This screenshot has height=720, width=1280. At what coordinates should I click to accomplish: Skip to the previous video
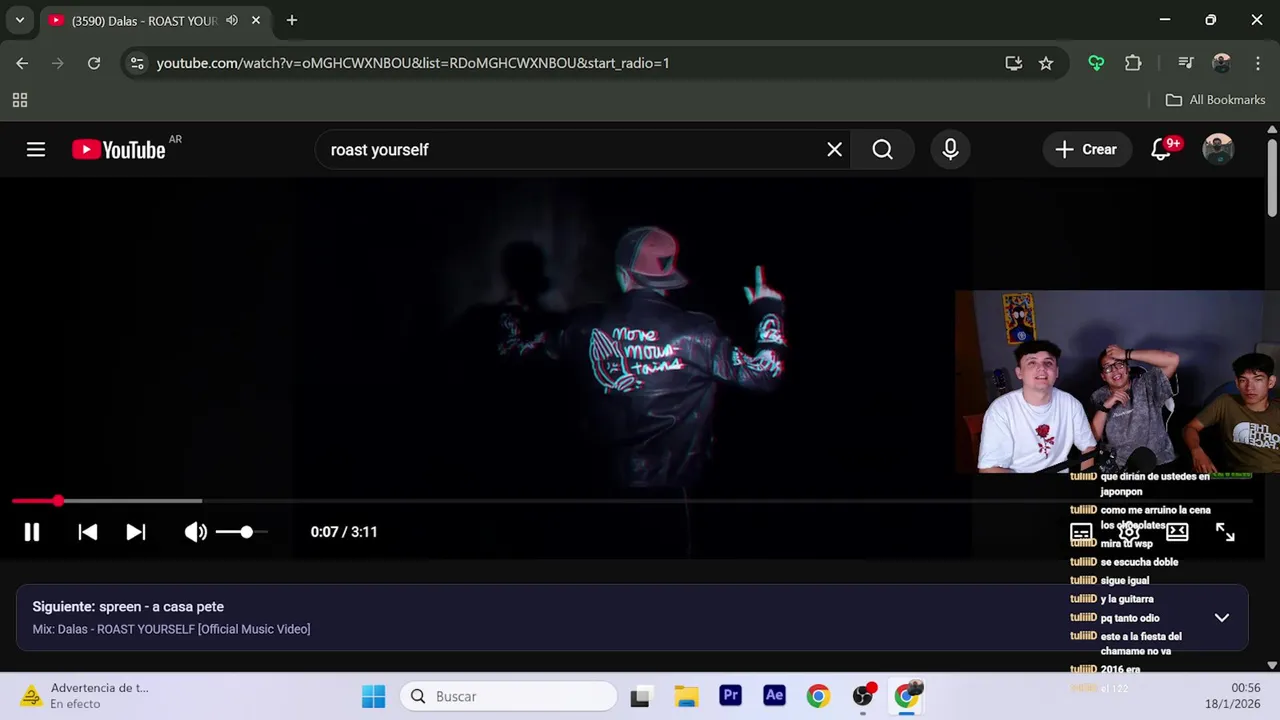coord(88,532)
